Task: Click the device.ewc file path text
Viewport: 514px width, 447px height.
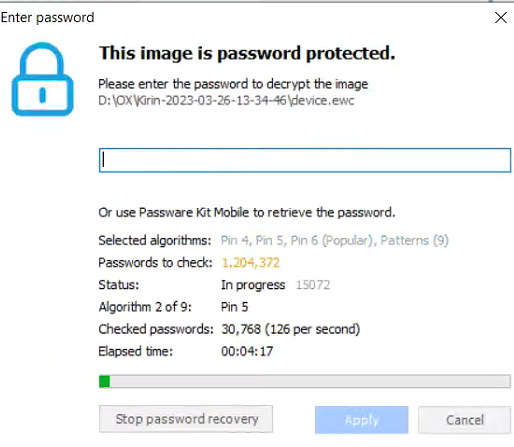Action: 226,100
